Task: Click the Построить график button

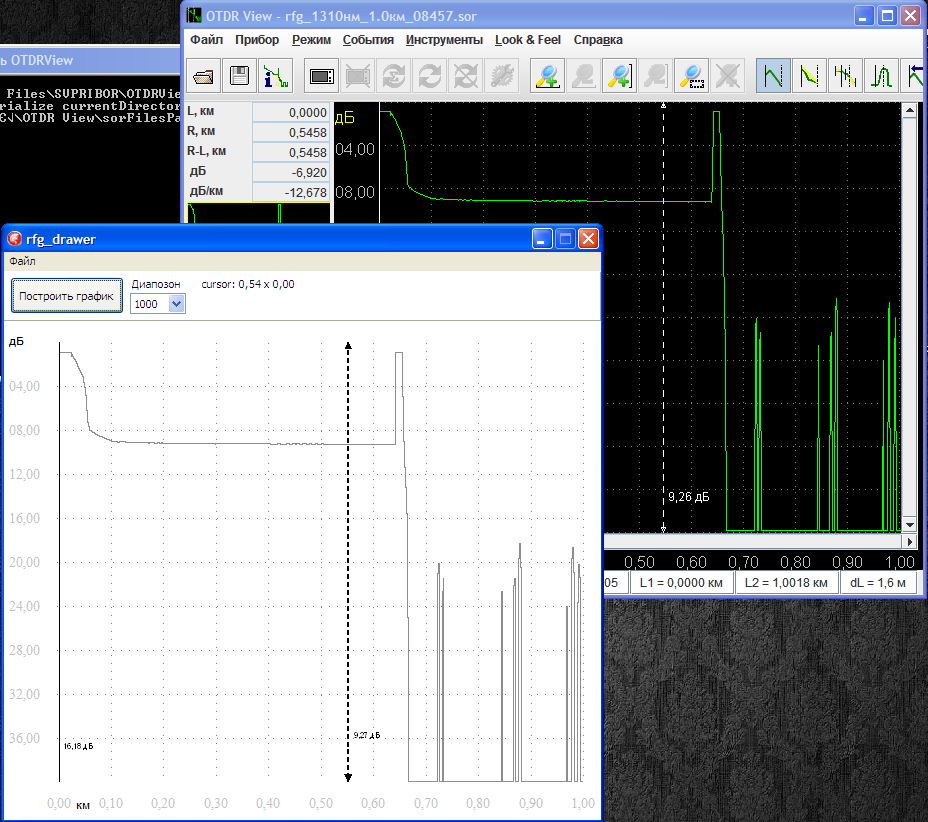Action: tap(66, 295)
